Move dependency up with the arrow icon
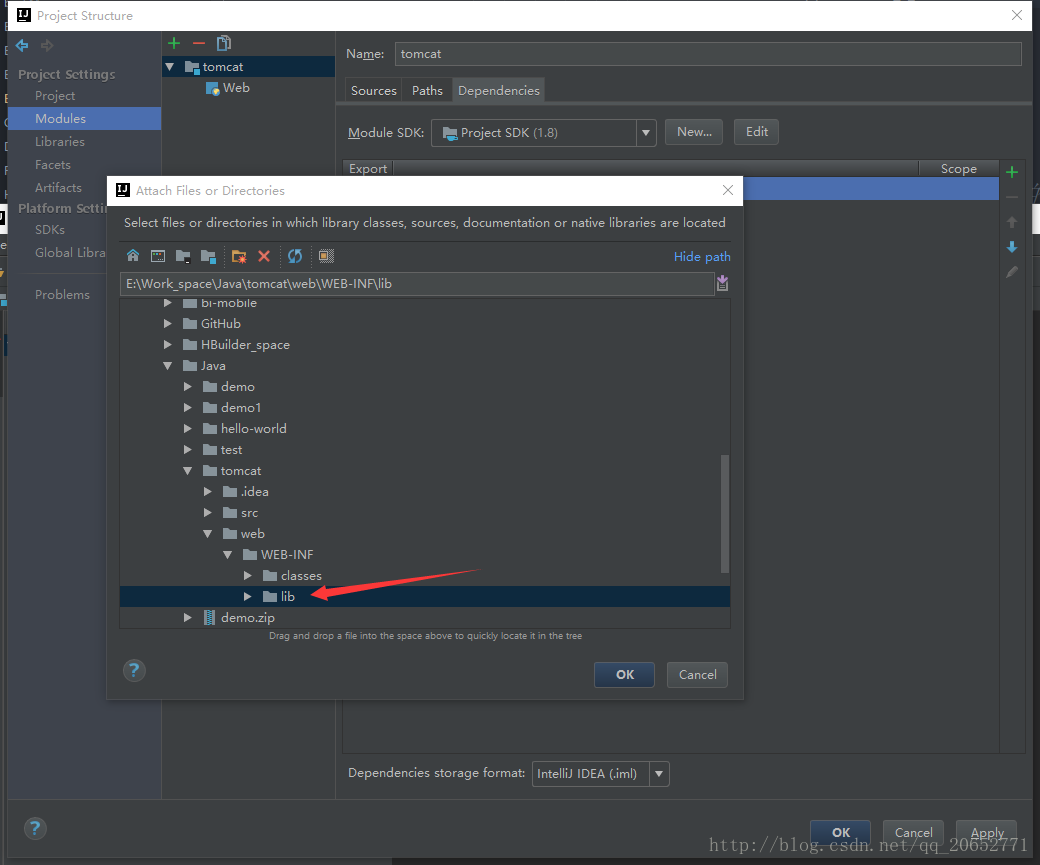 [1012, 222]
